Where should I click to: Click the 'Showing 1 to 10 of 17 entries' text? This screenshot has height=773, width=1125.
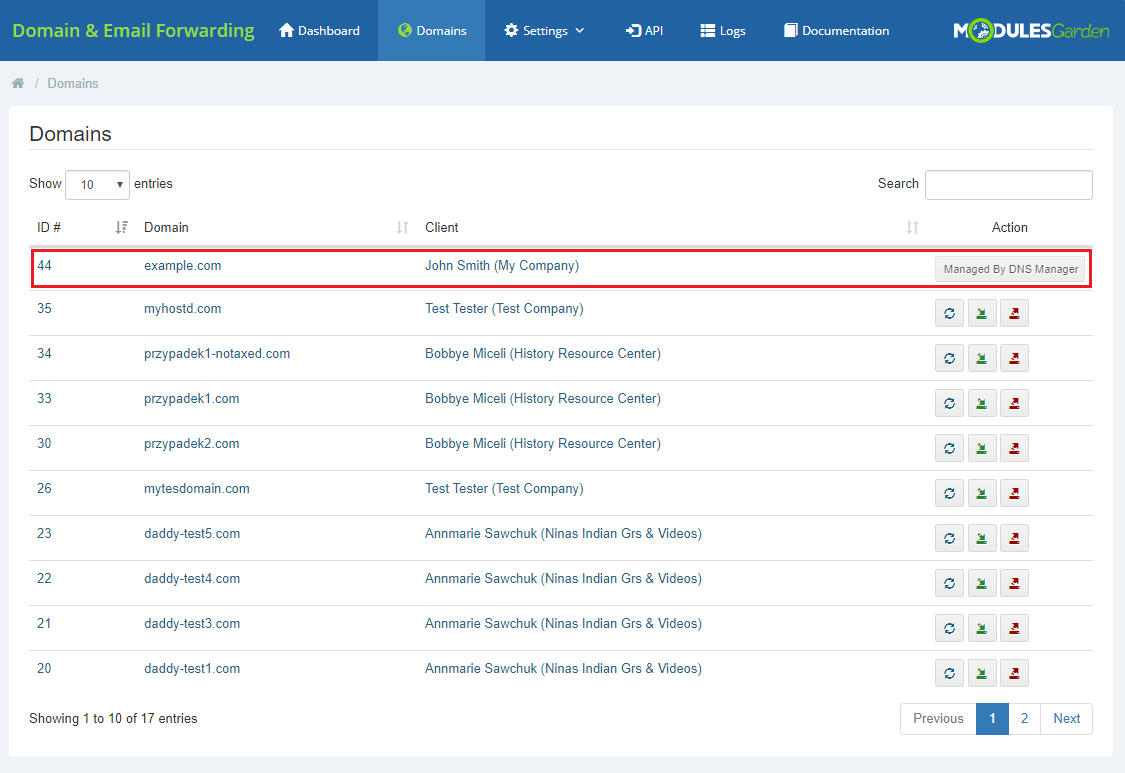pos(113,718)
